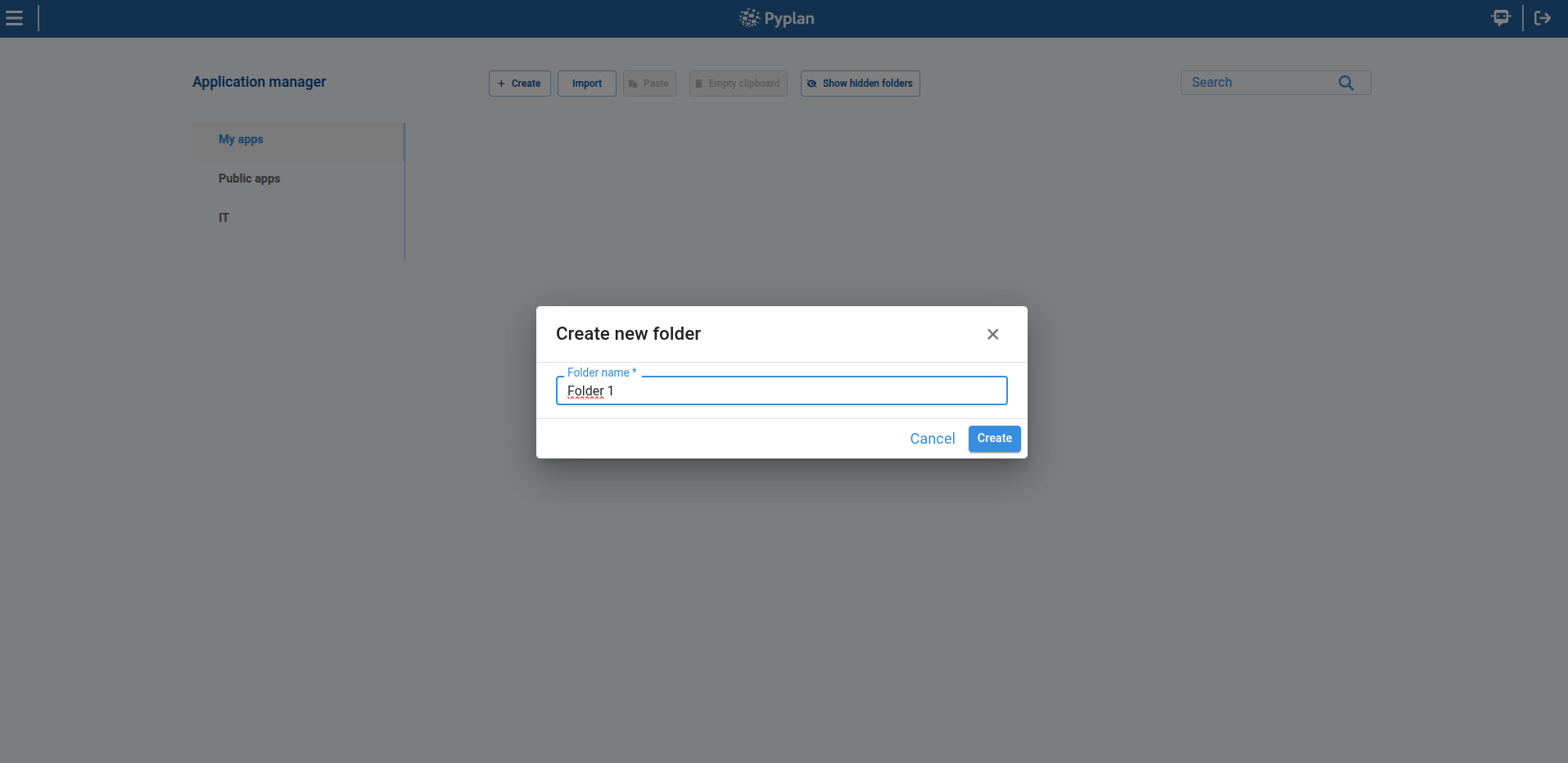Click the logout icon
Viewport: 1568px width, 763px height.
click(1542, 18)
